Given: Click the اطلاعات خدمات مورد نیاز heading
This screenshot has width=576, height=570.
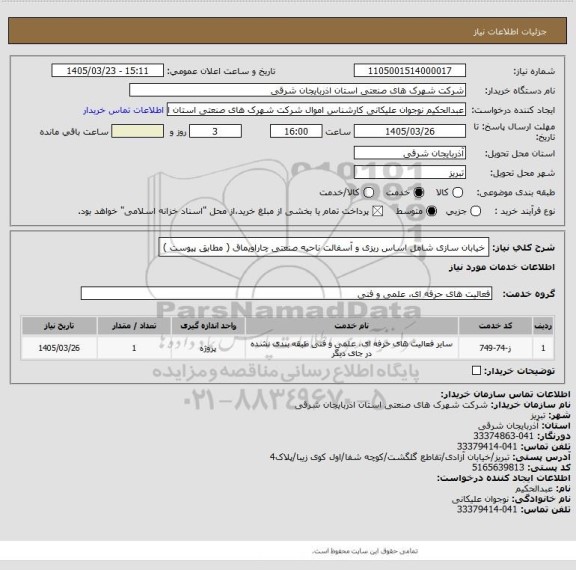Looking at the screenshot, I should point(501,268).
